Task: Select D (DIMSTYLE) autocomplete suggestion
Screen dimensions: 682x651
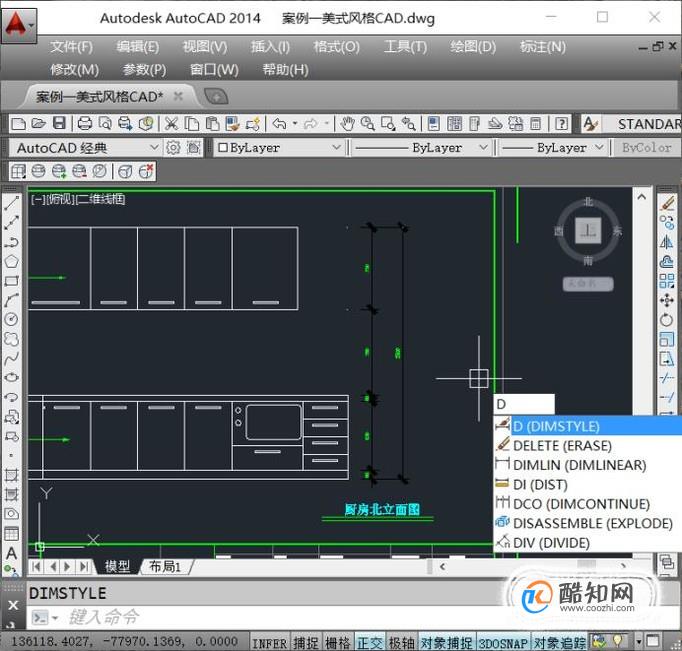Action: click(x=588, y=426)
